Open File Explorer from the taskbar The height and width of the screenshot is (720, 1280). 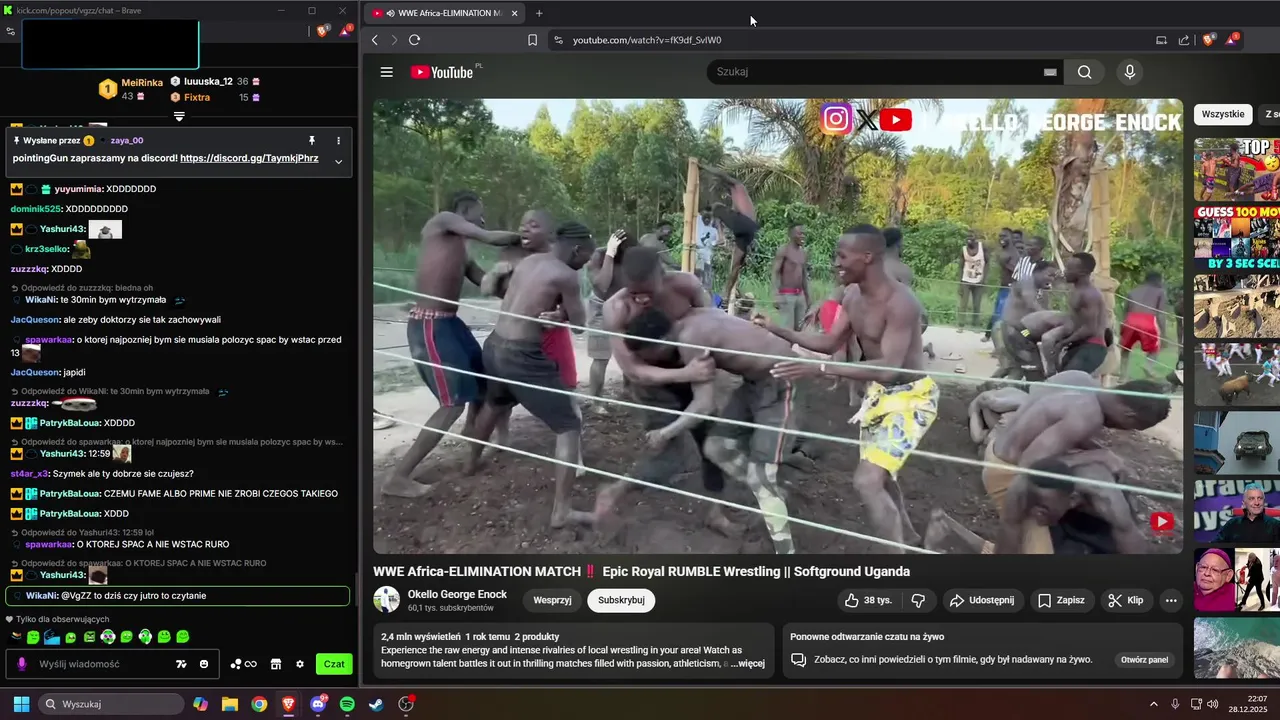(230, 704)
